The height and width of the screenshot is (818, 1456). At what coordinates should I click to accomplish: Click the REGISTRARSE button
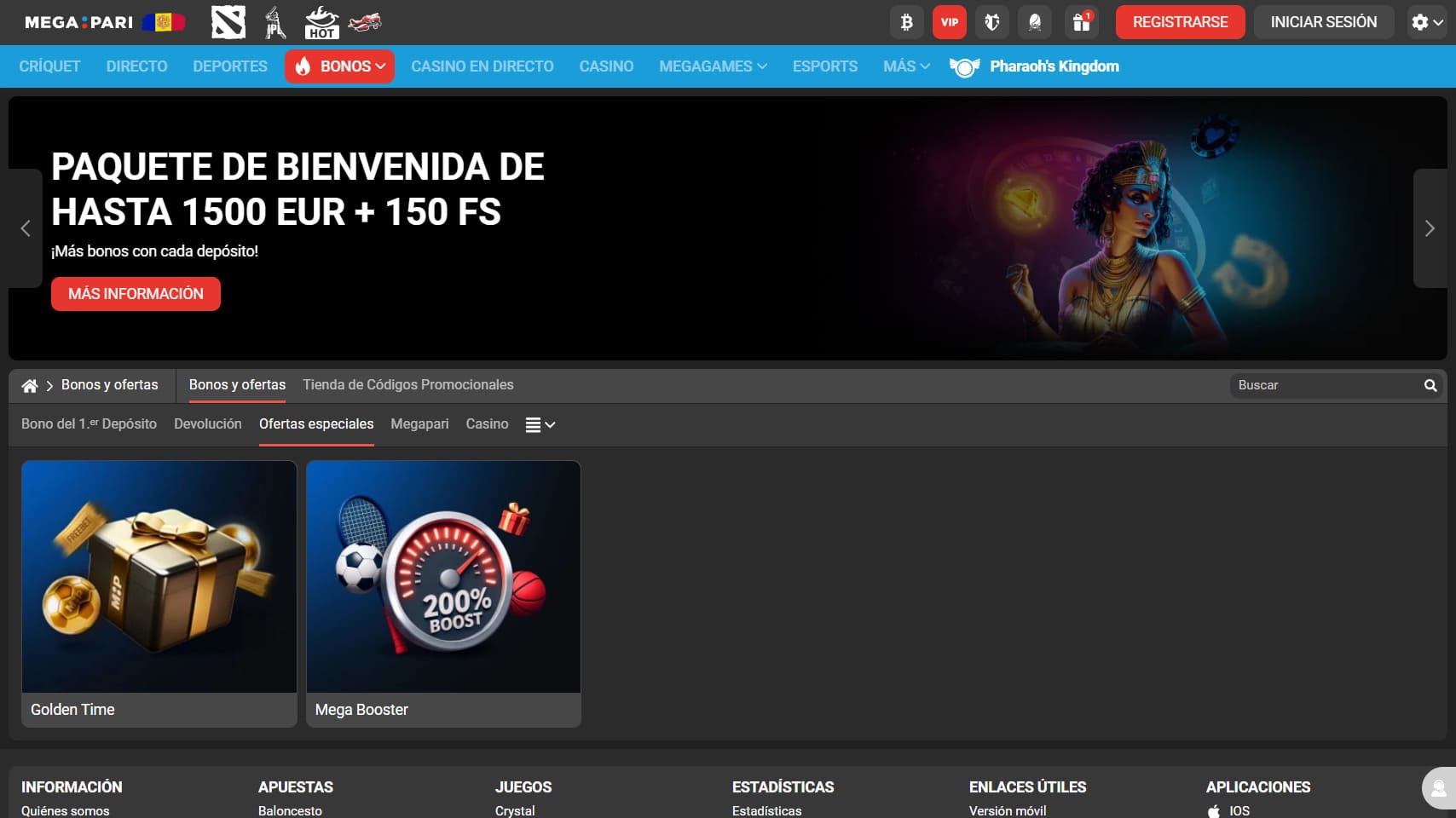[1180, 22]
